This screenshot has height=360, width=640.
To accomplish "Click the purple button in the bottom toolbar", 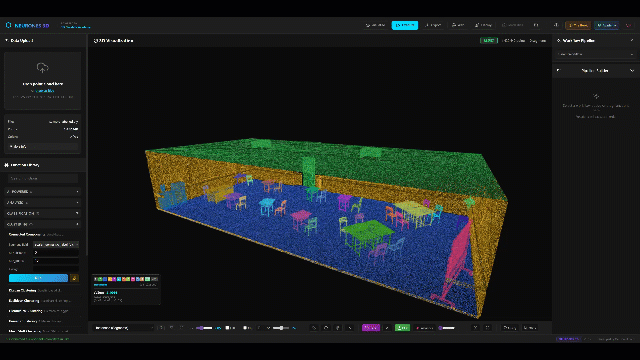I will [x=371, y=328].
